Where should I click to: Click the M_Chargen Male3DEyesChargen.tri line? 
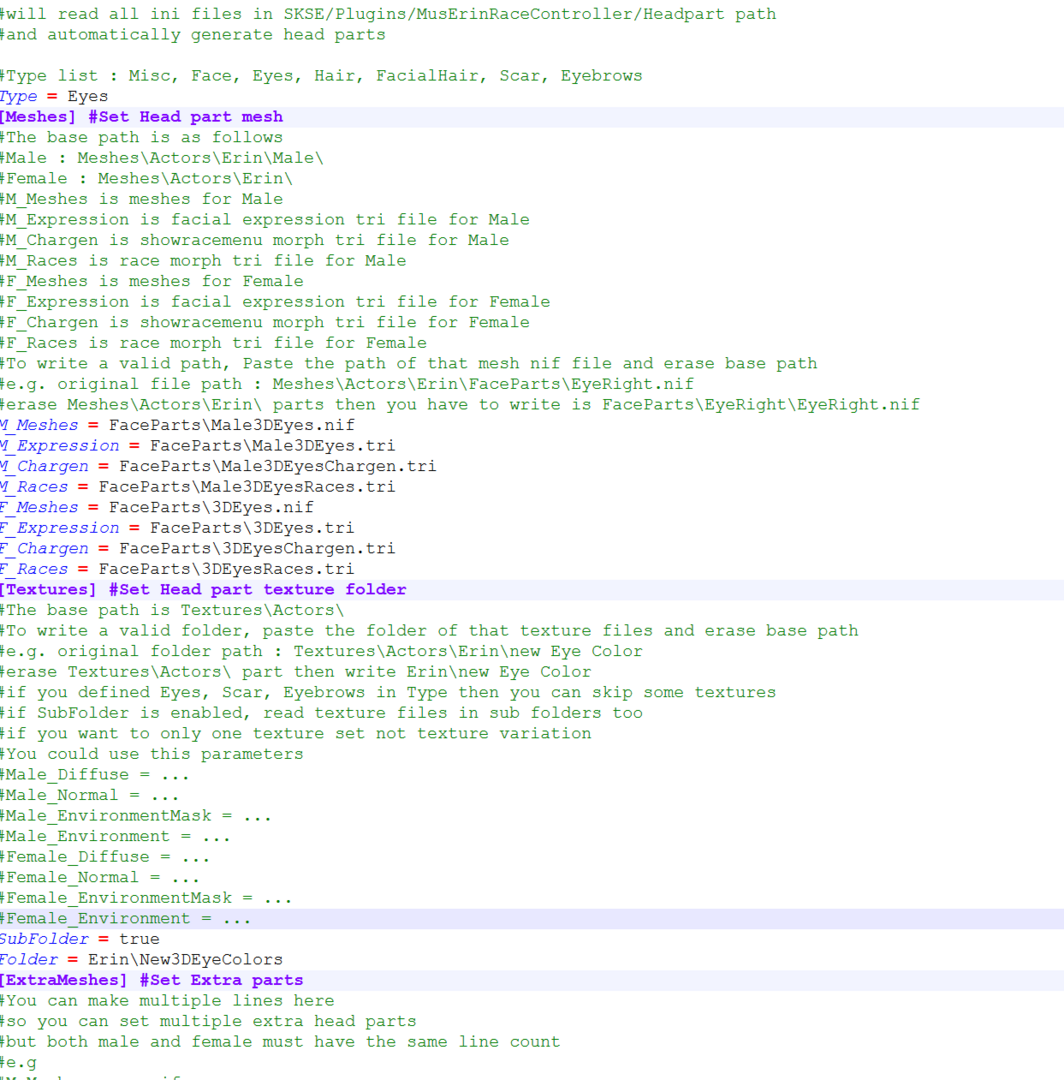[x=218, y=466]
